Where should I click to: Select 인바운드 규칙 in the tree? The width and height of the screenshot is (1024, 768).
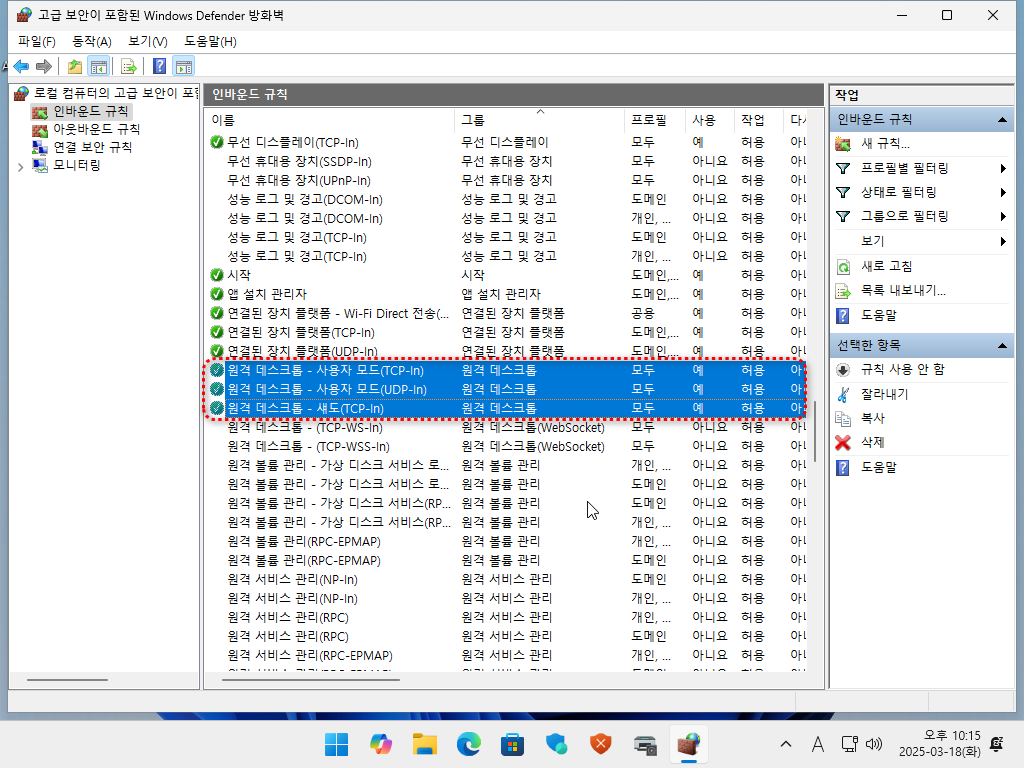(91, 111)
